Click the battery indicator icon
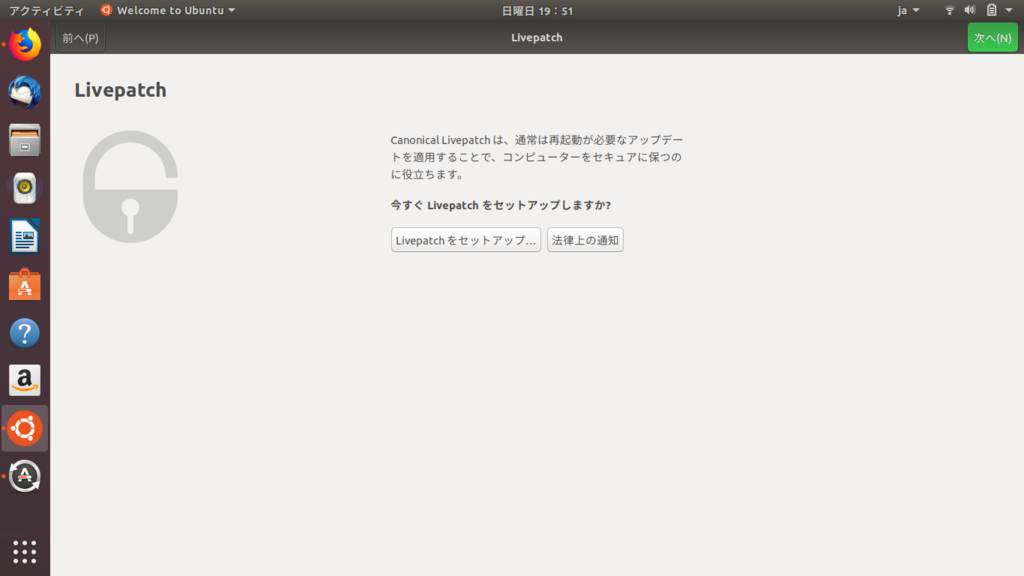Viewport: 1024px width, 576px height. coord(991,10)
